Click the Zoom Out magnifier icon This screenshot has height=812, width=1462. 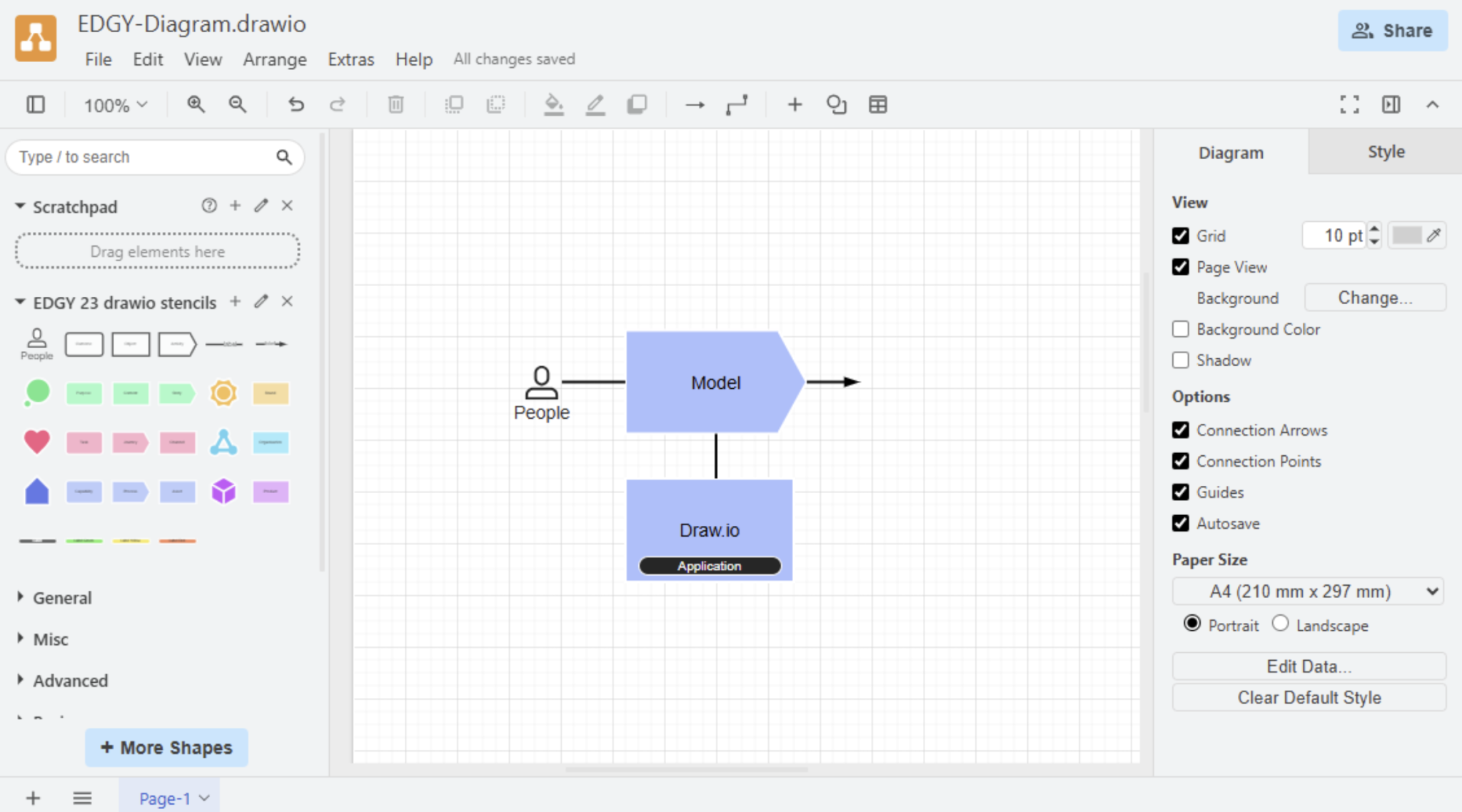(x=238, y=105)
